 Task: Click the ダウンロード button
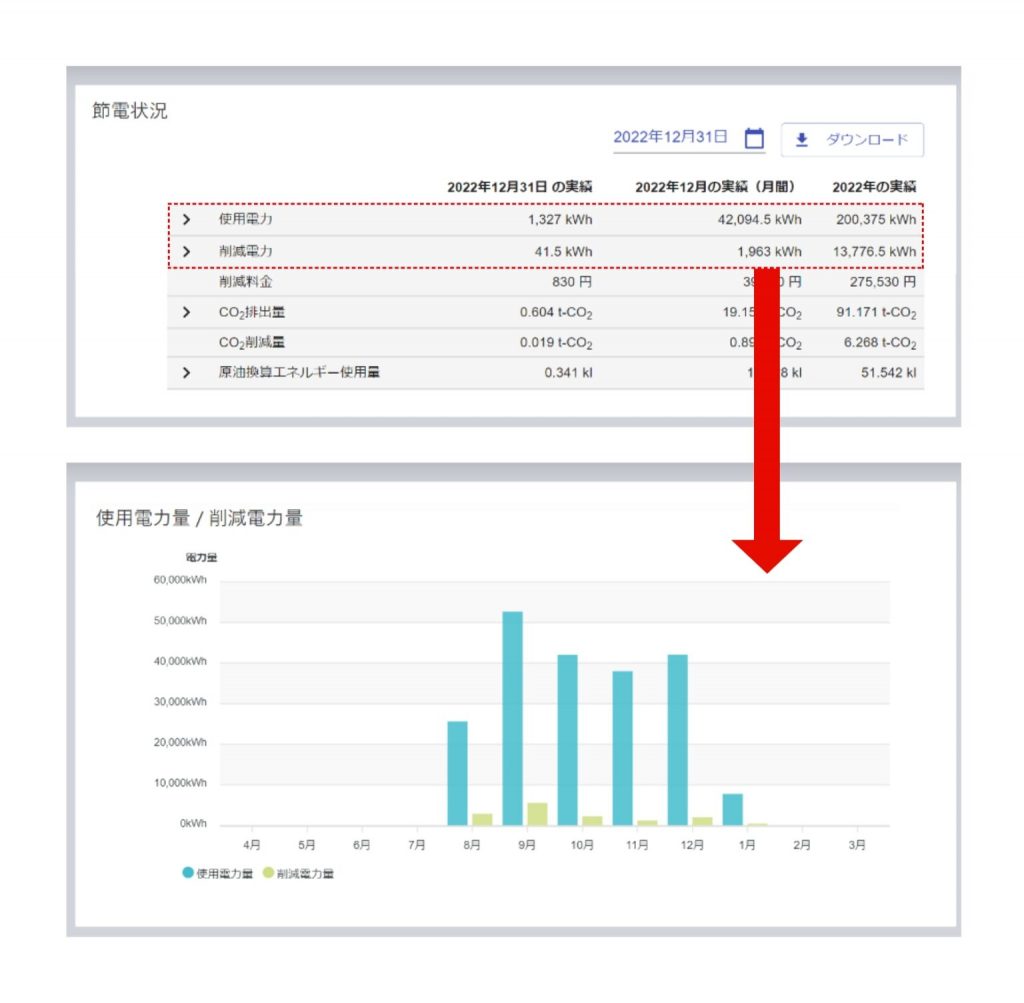pyautogui.click(x=852, y=140)
